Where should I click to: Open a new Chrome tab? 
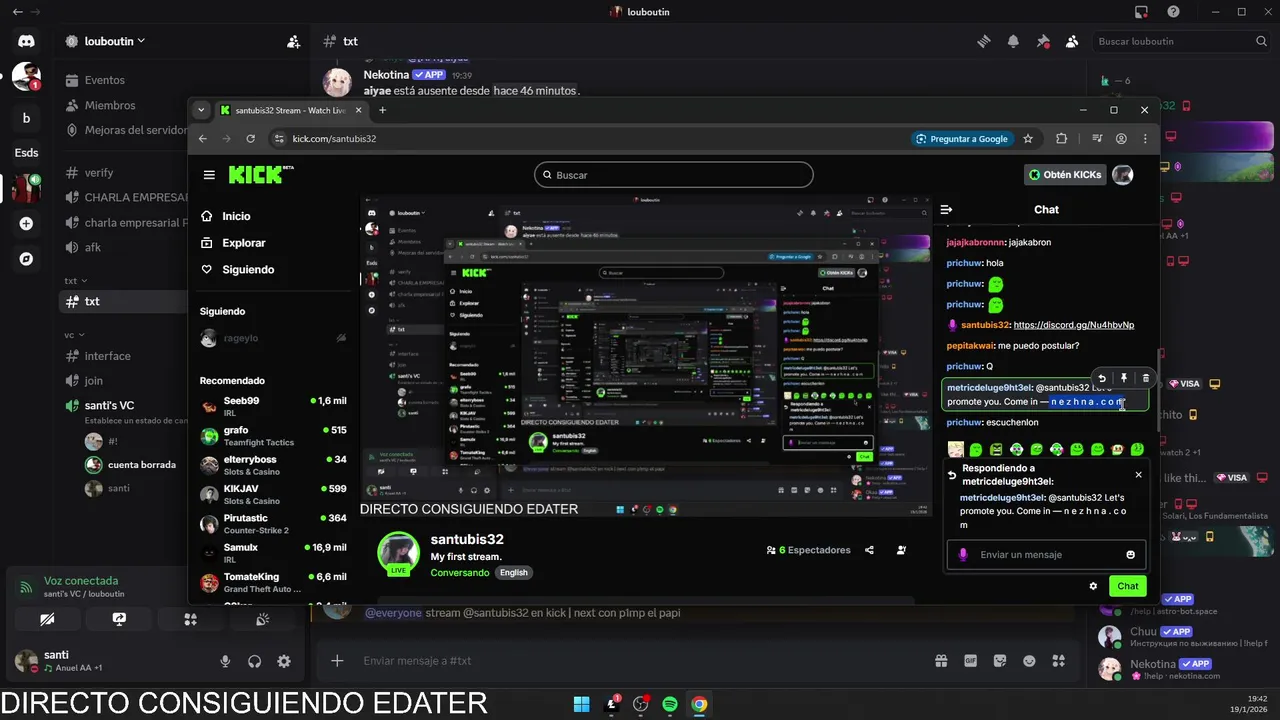[x=382, y=110]
